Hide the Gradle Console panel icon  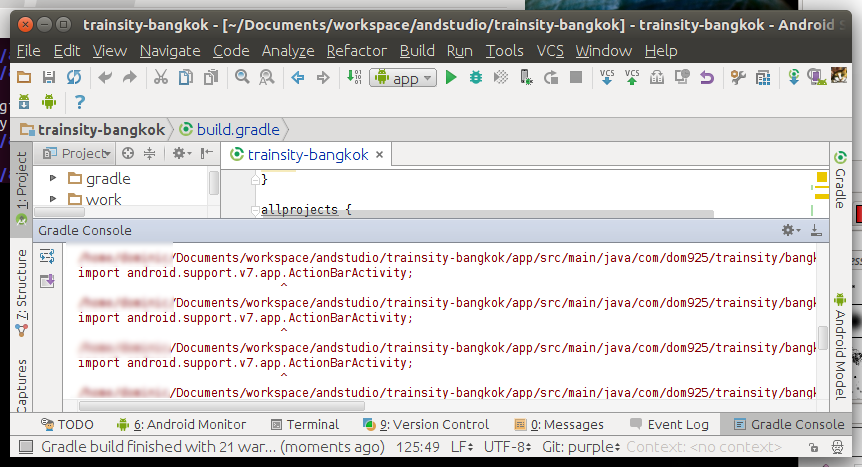[x=816, y=230]
